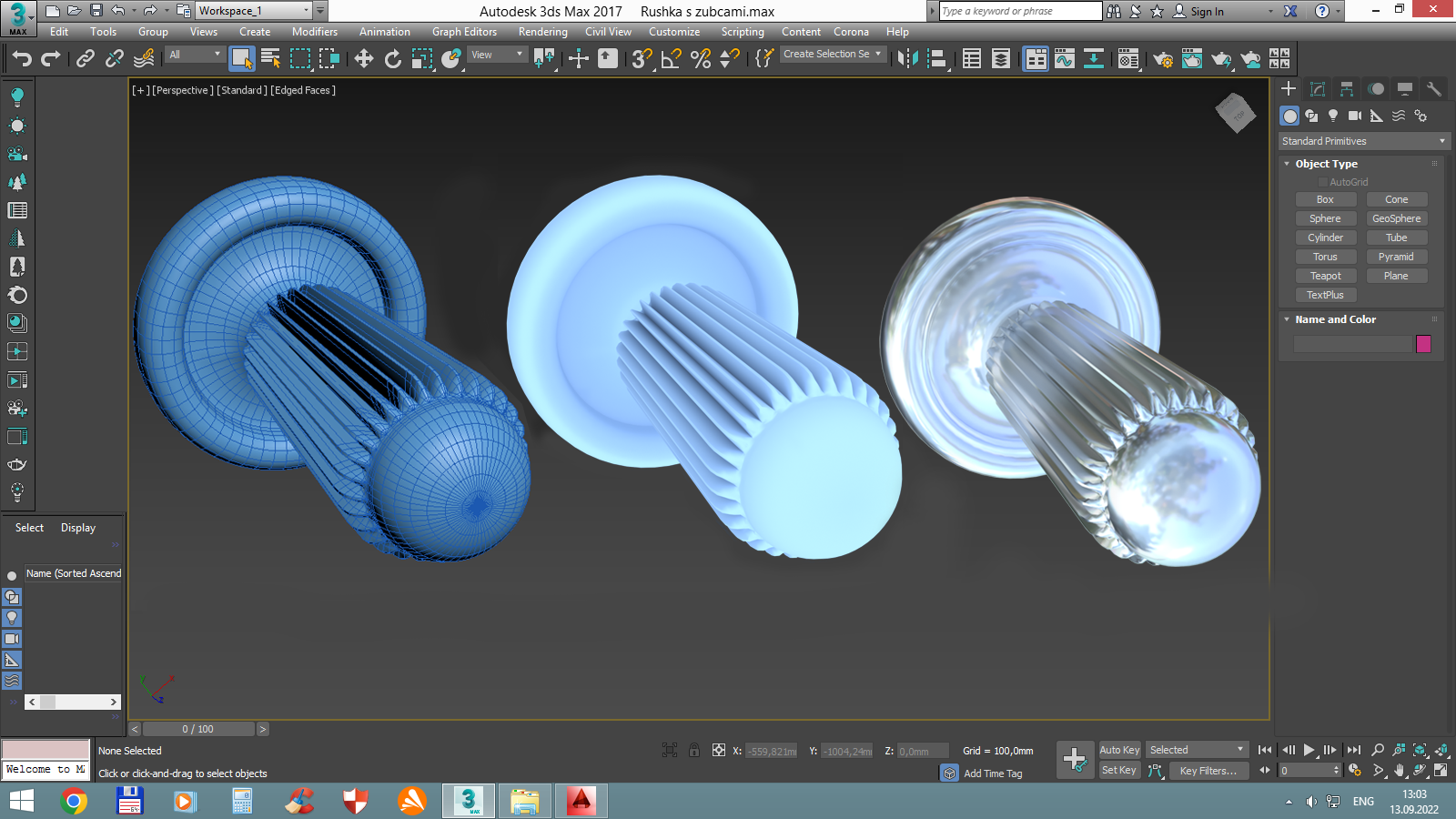Toggle Percent Snap button

pos(701,59)
